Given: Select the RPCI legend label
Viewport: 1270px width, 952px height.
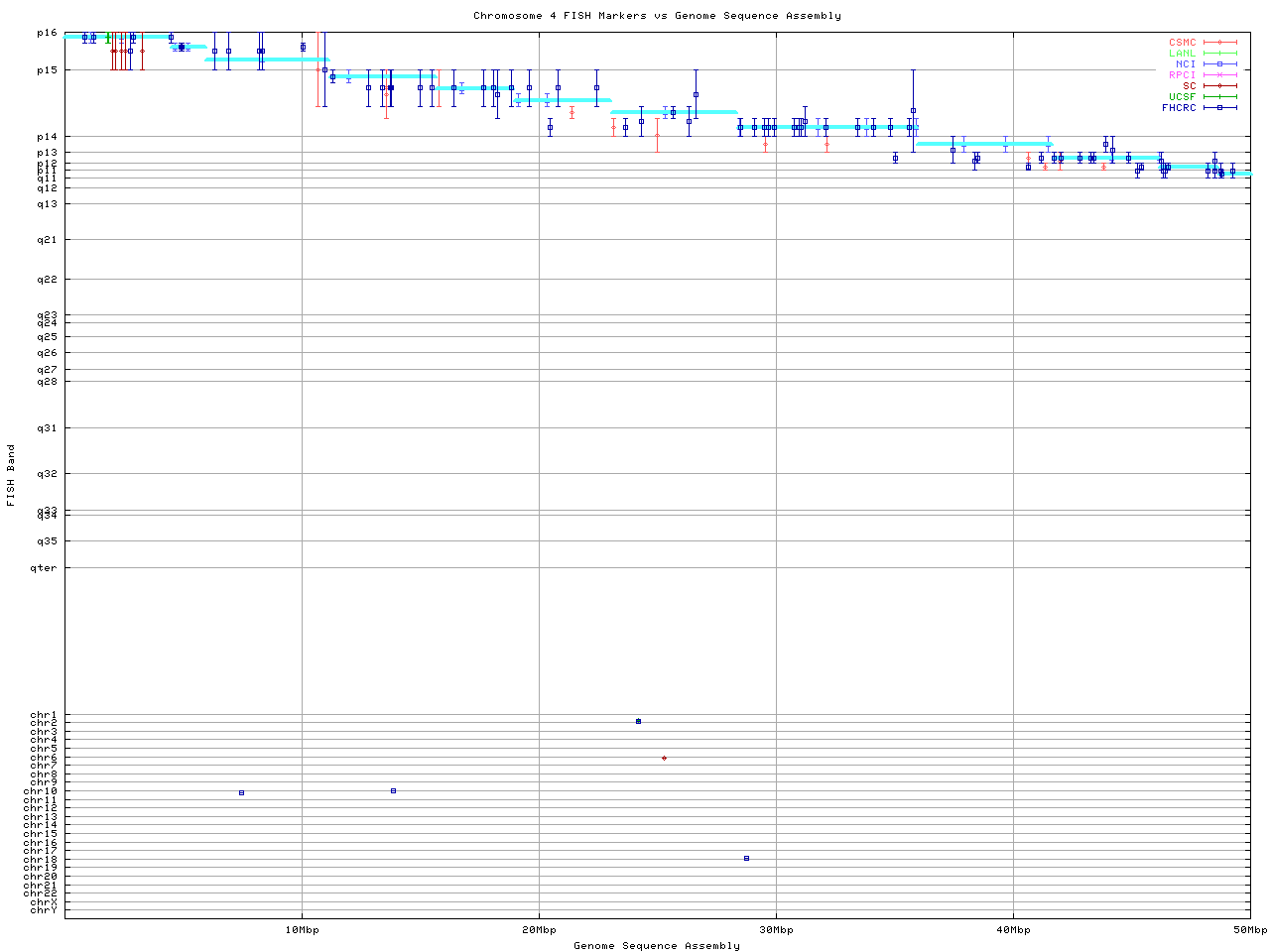Looking at the screenshot, I should 1182,75.
